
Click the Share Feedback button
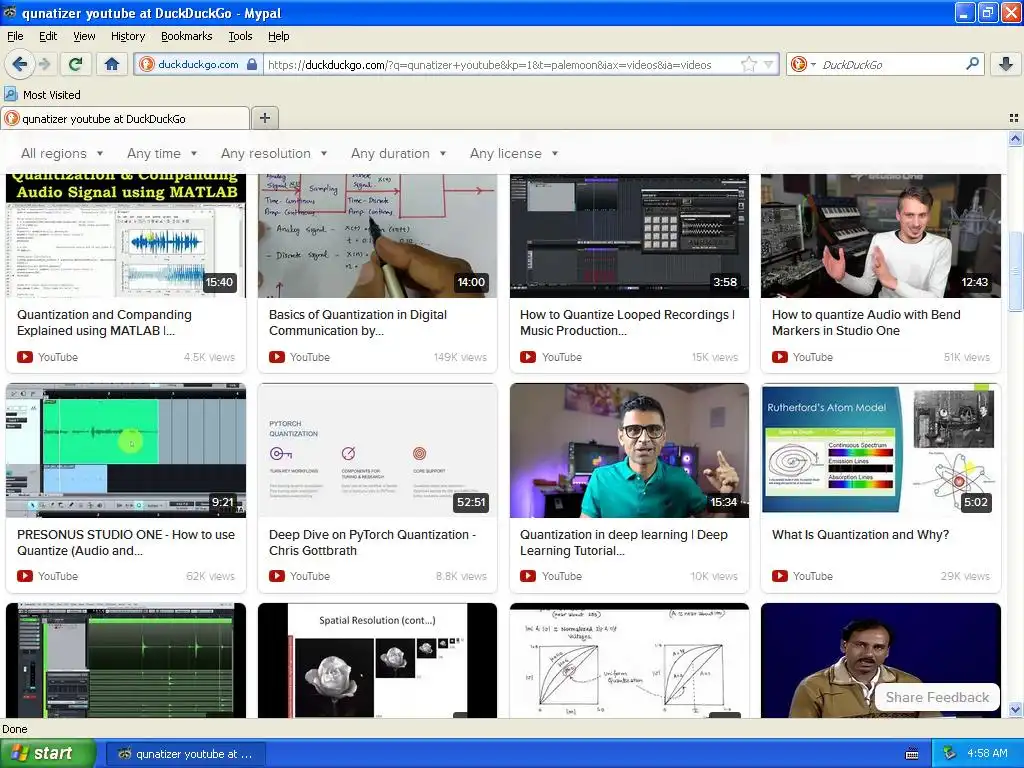tap(937, 697)
